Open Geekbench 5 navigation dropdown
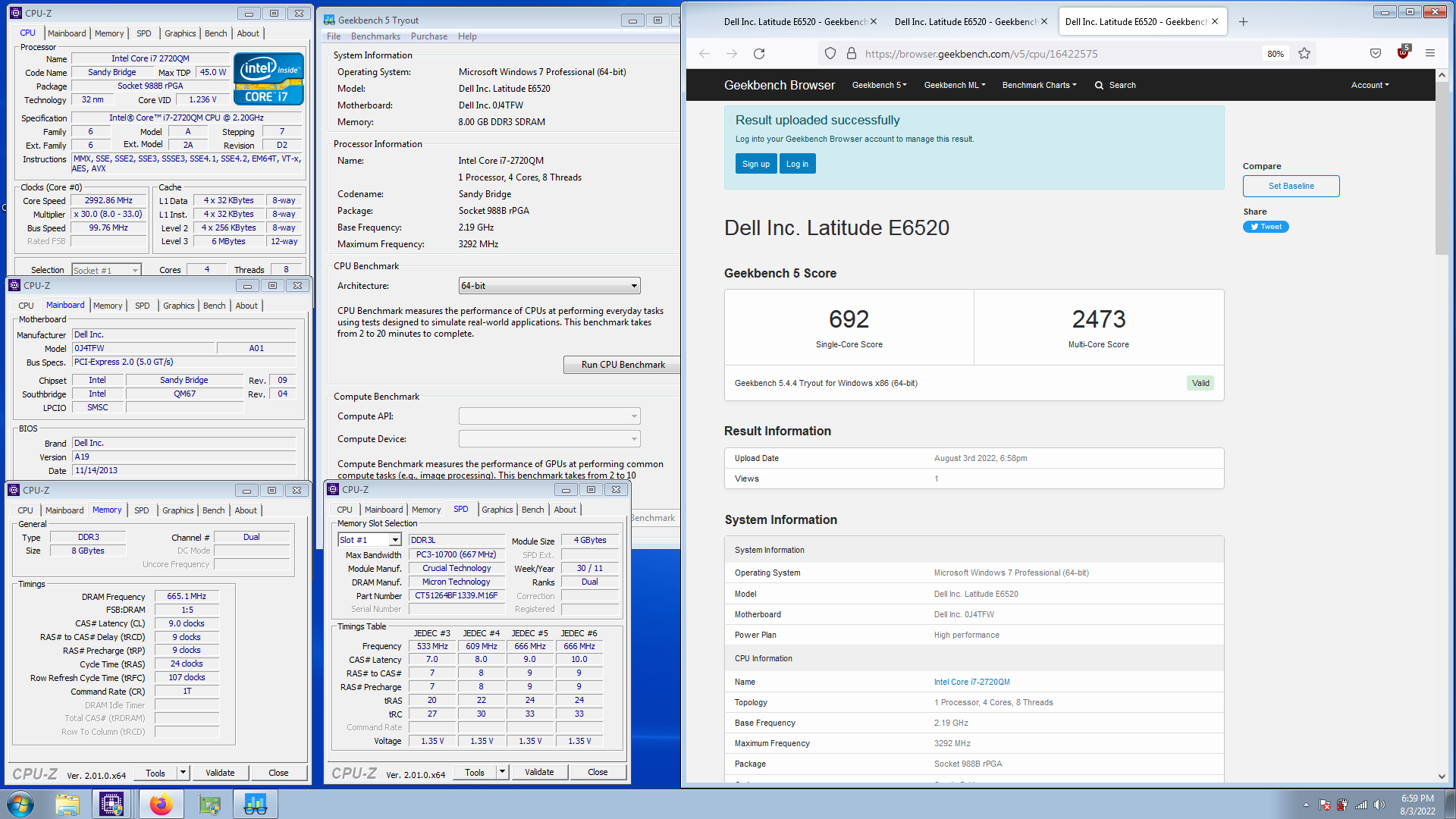 pos(879,85)
